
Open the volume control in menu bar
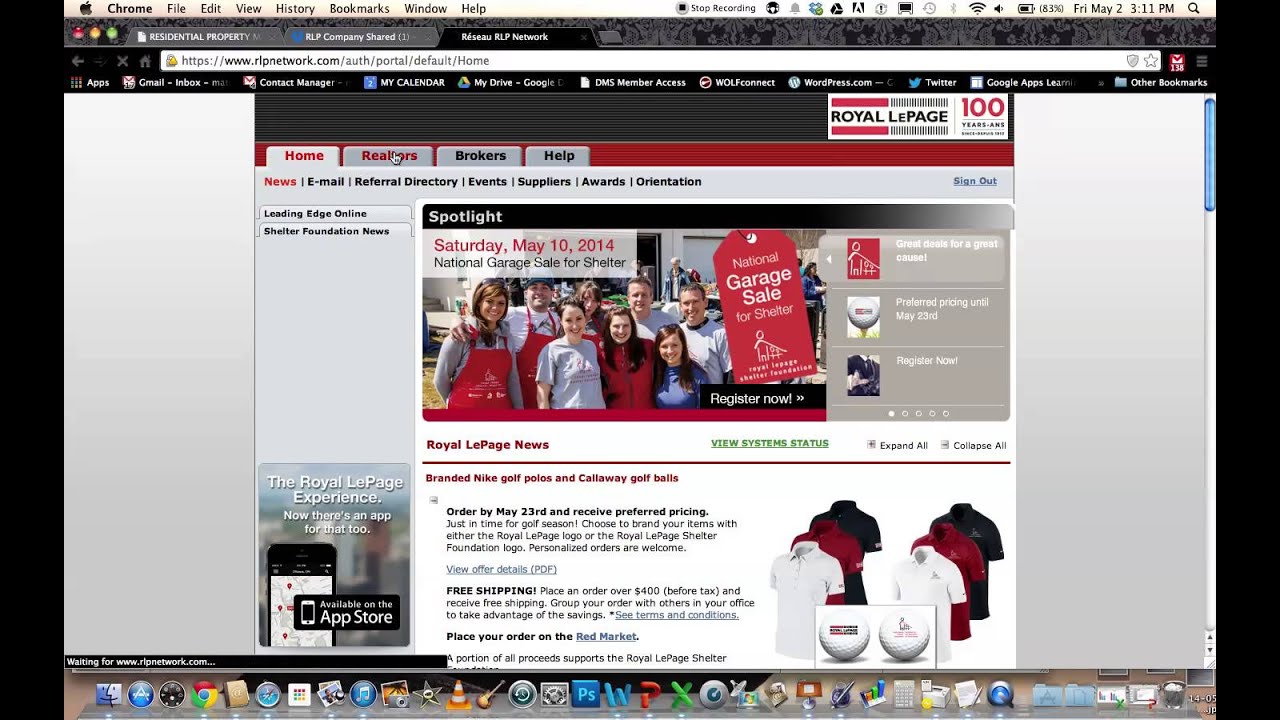1000,8
